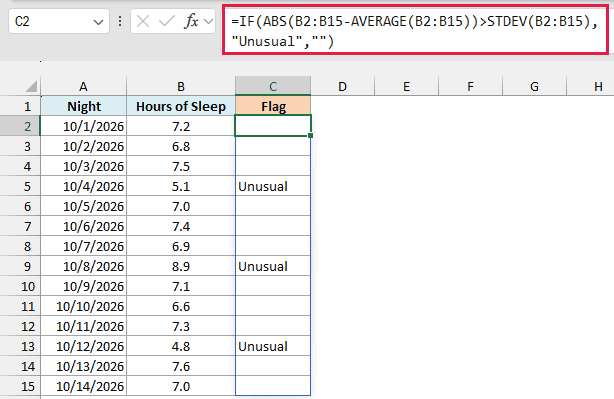The width and height of the screenshot is (614, 399).
Task: Select column A header
Action: 83,86
